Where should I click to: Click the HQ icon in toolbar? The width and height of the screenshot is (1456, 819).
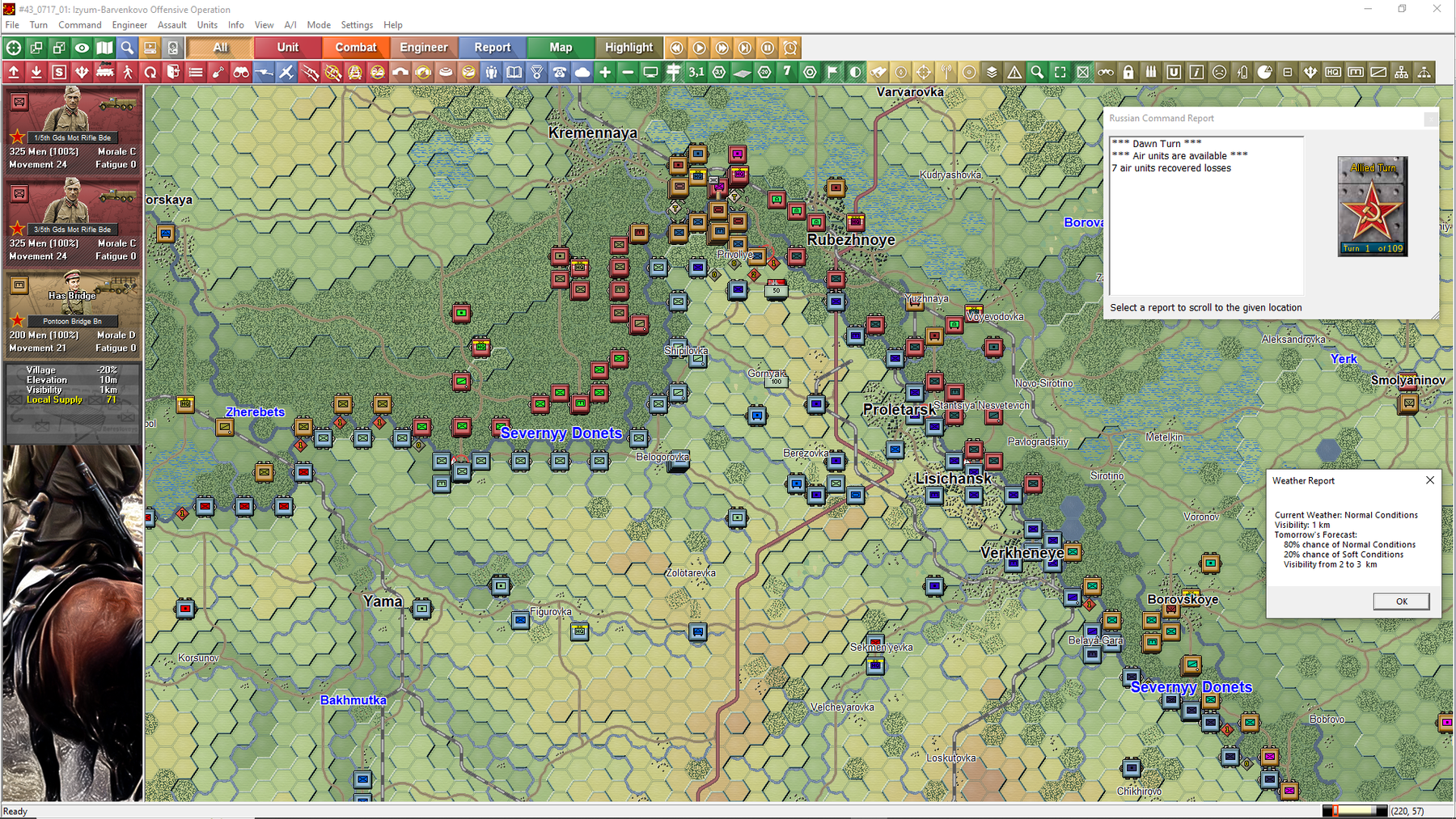pos(1333,73)
